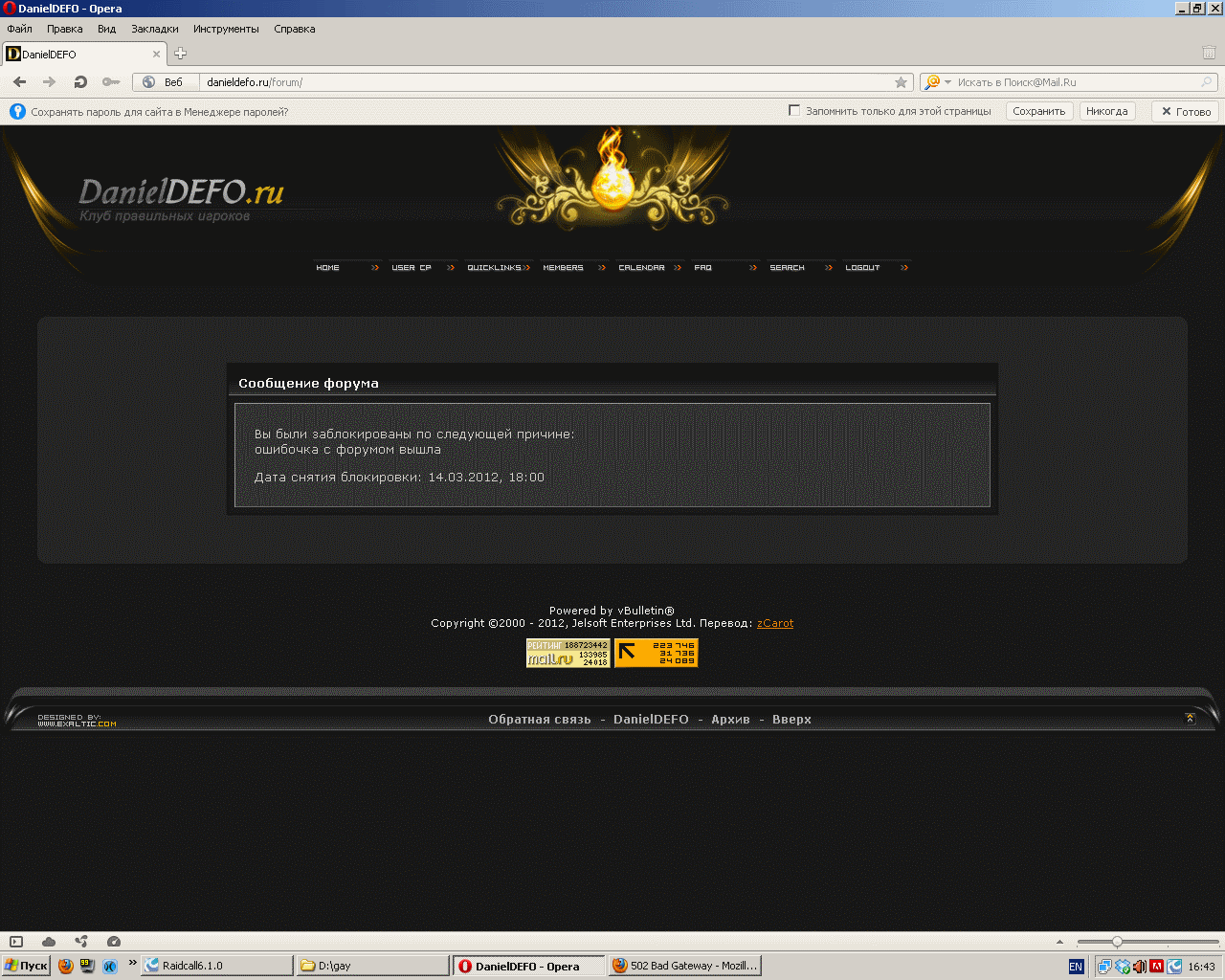Open the Справка menu
Viewport: 1225px width, 980px height.
295,29
